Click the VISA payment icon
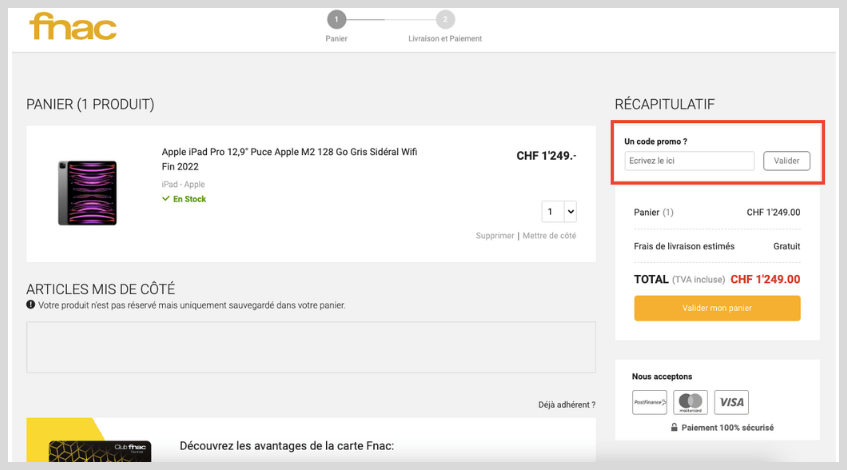This screenshot has height=470, width=847. click(x=731, y=402)
